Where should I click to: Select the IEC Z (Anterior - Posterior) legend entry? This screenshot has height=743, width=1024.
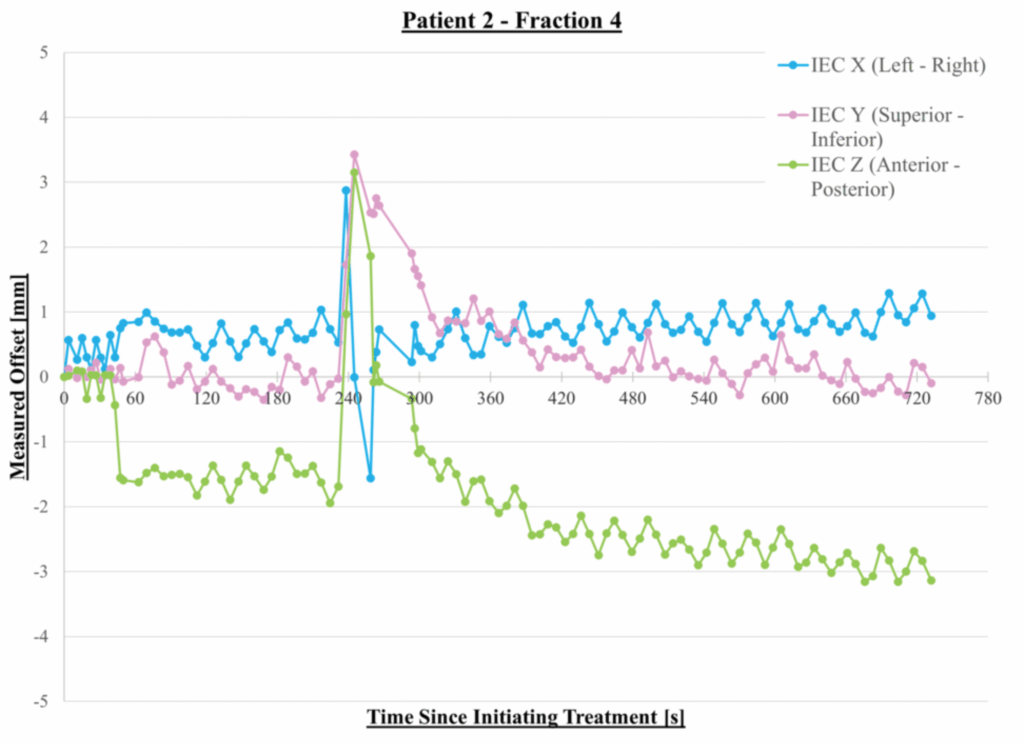[x=886, y=176]
